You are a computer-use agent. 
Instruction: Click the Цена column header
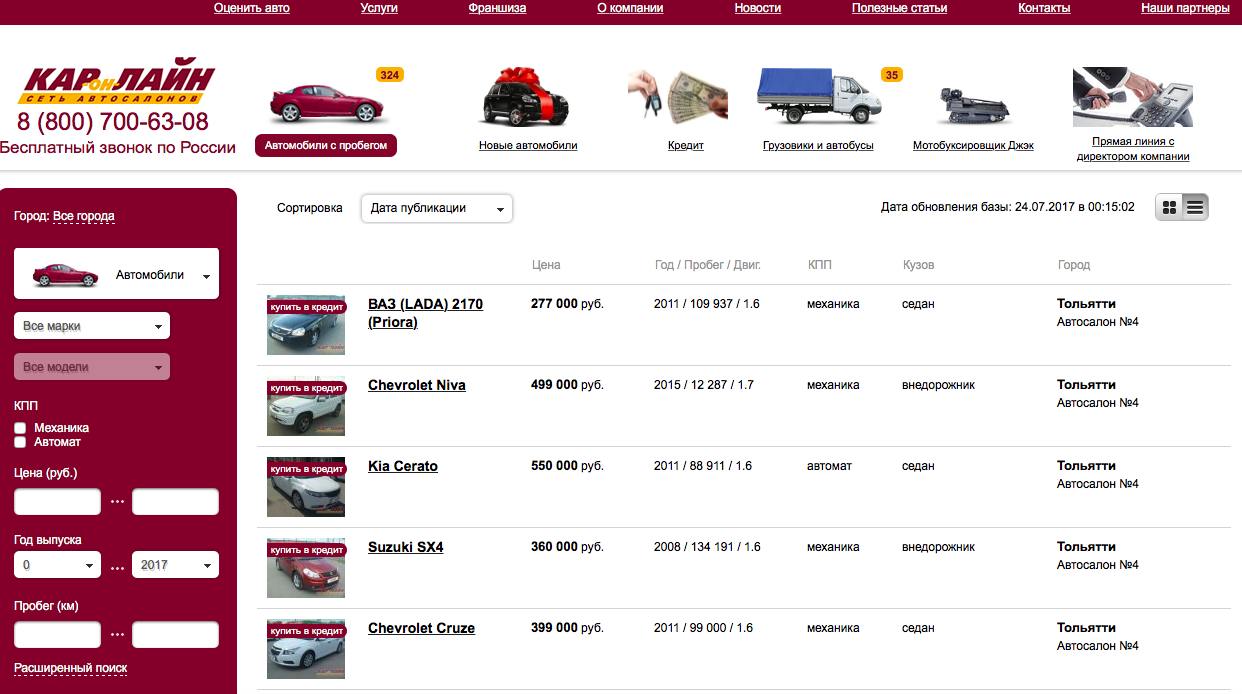click(x=546, y=265)
